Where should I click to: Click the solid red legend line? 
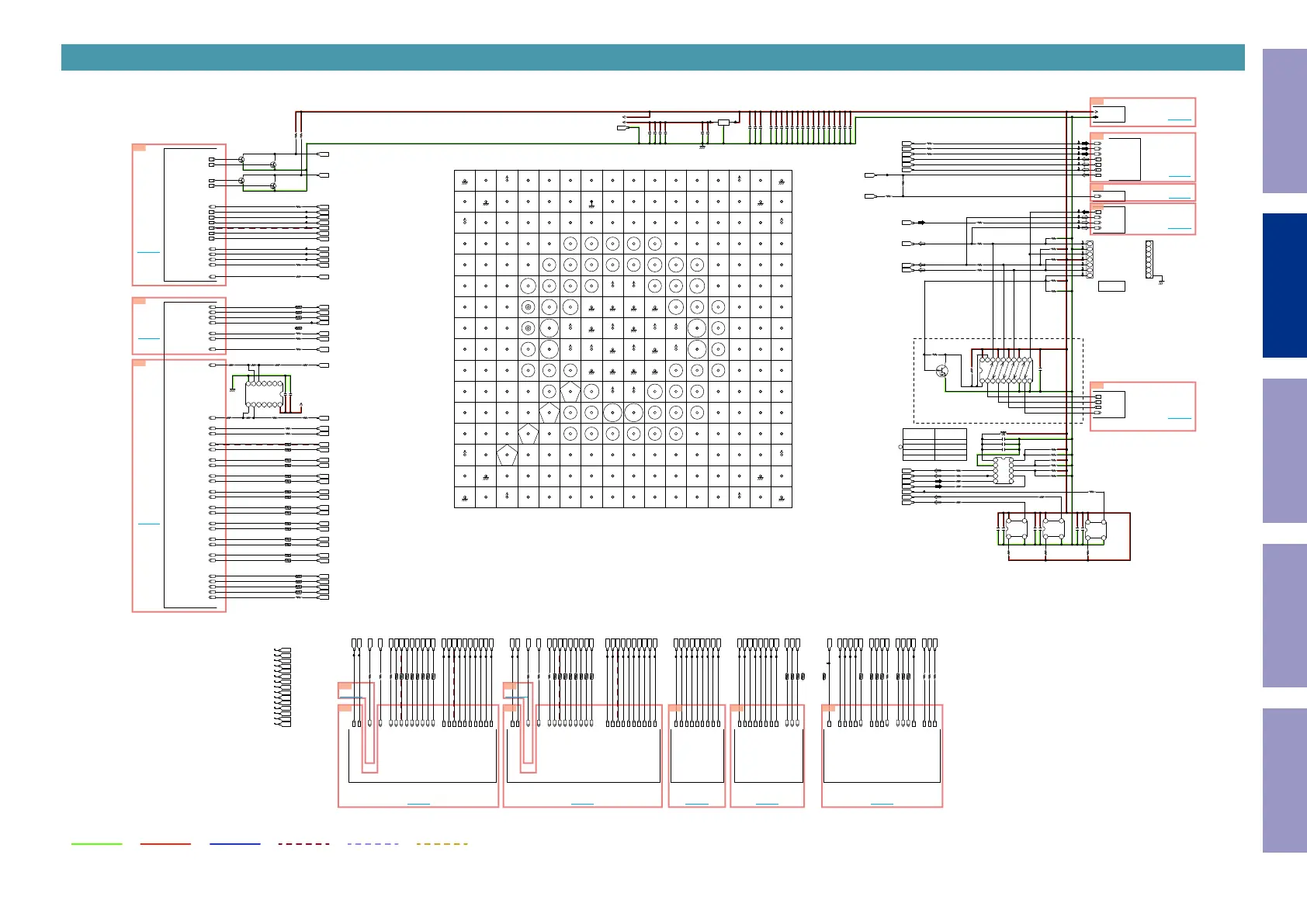165,843
